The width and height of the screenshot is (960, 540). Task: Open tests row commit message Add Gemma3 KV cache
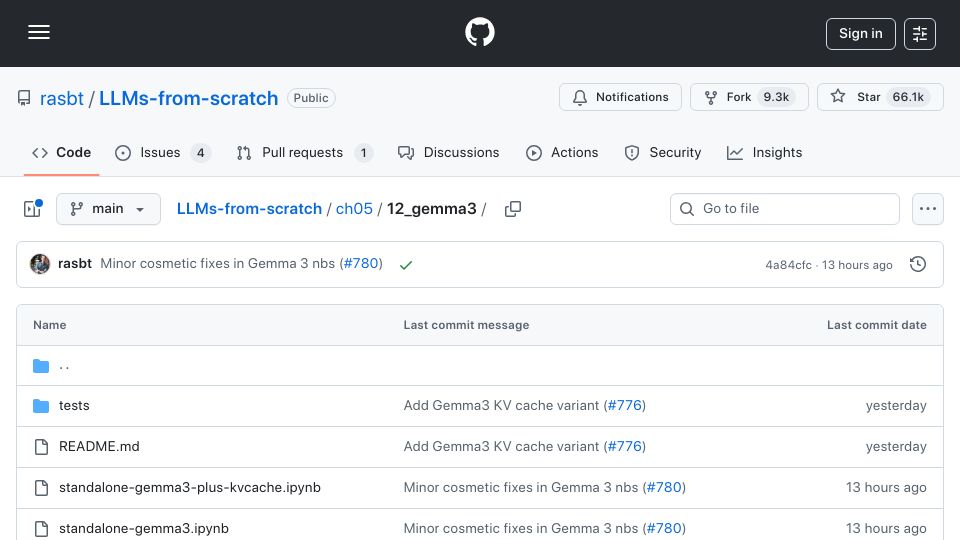[501, 405]
